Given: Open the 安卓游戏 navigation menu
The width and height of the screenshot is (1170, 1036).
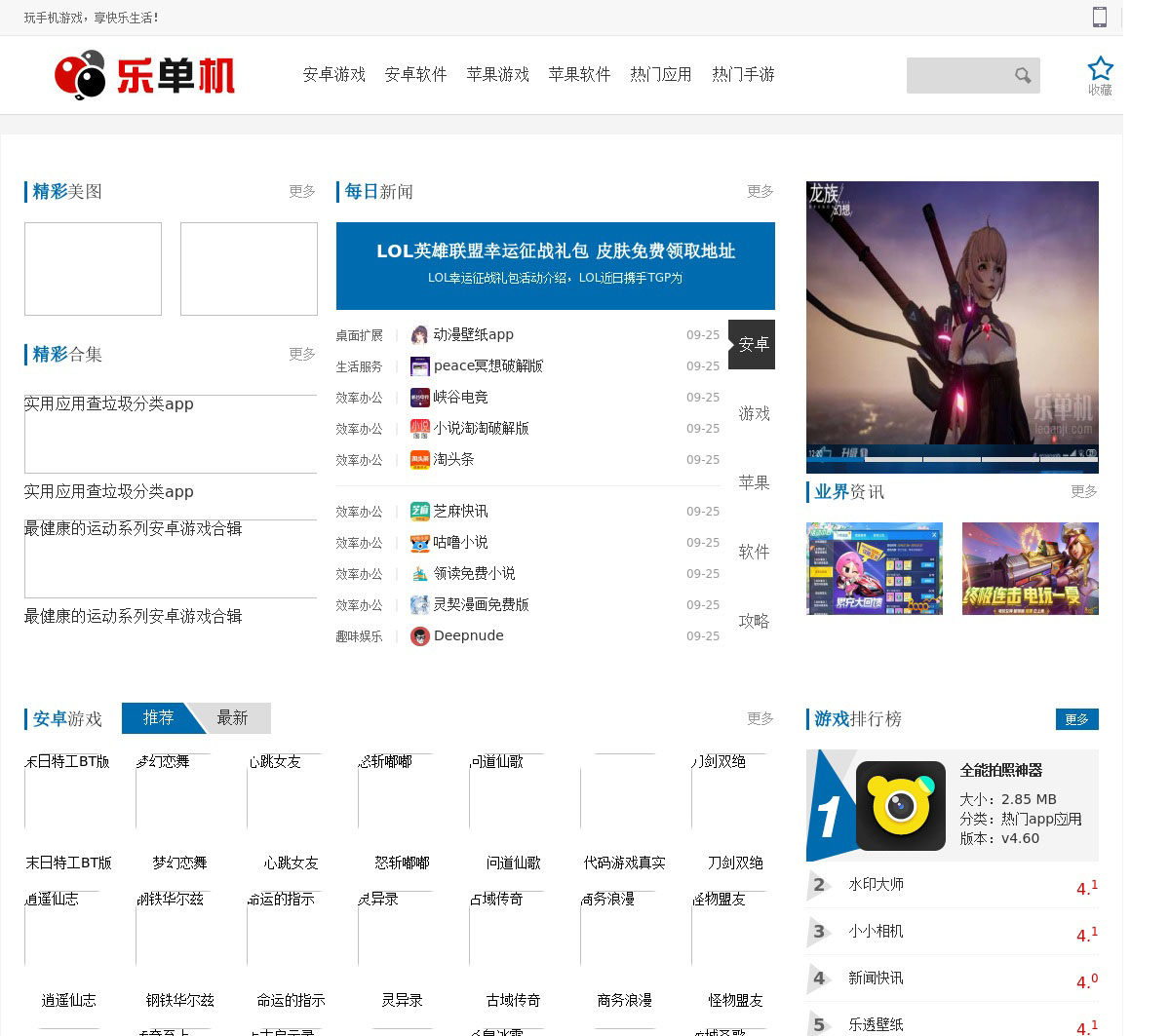Looking at the screenshot, I should [x=333, y=75].
